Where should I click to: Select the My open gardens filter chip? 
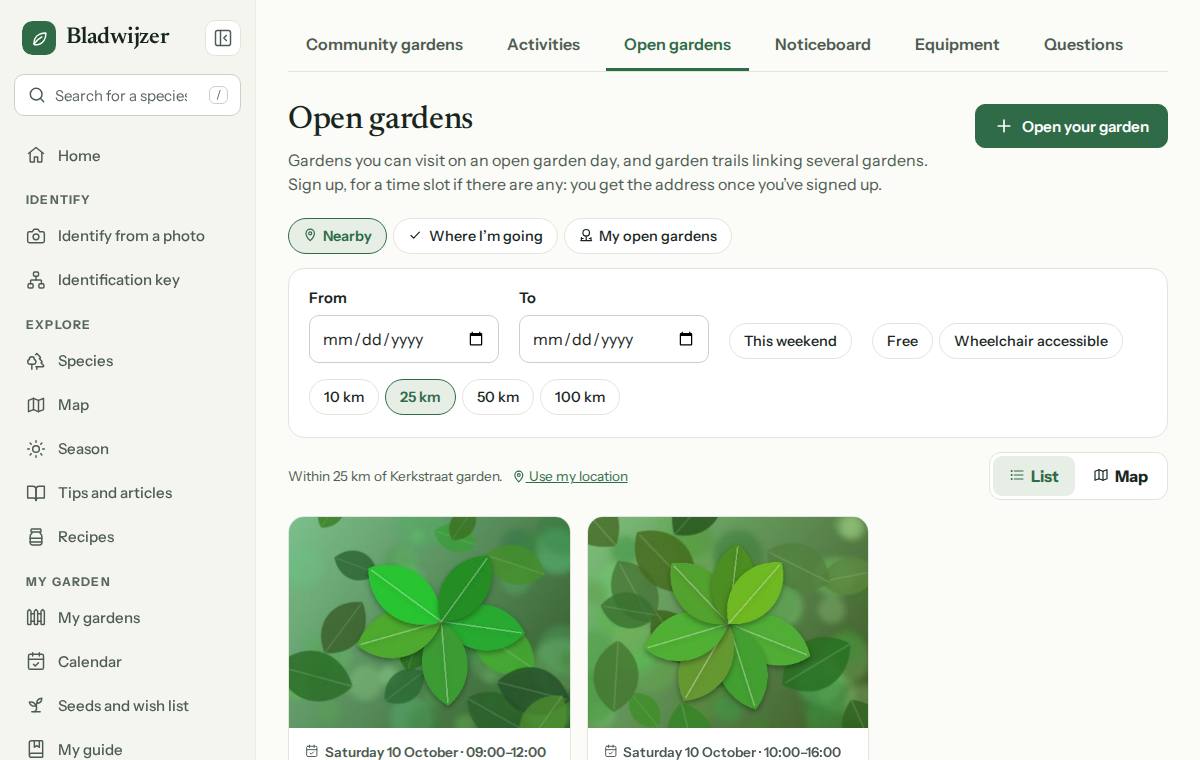(648, 236)
